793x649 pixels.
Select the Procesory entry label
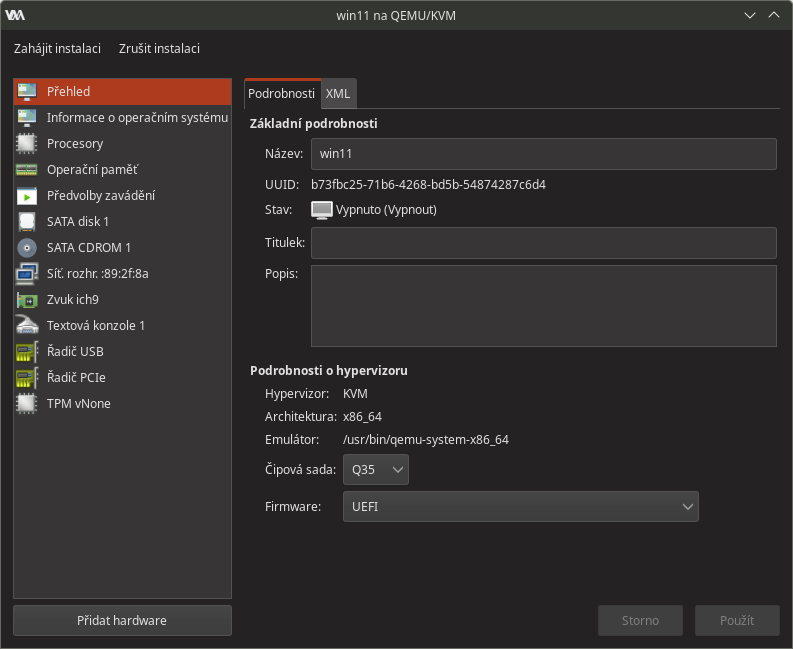(75, 144)
